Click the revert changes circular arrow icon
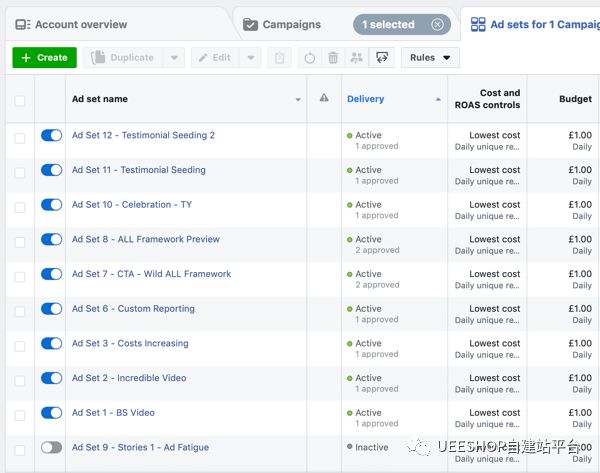This screenshot has height=473, width=600. pyautogui.click(x=309, y=58)
